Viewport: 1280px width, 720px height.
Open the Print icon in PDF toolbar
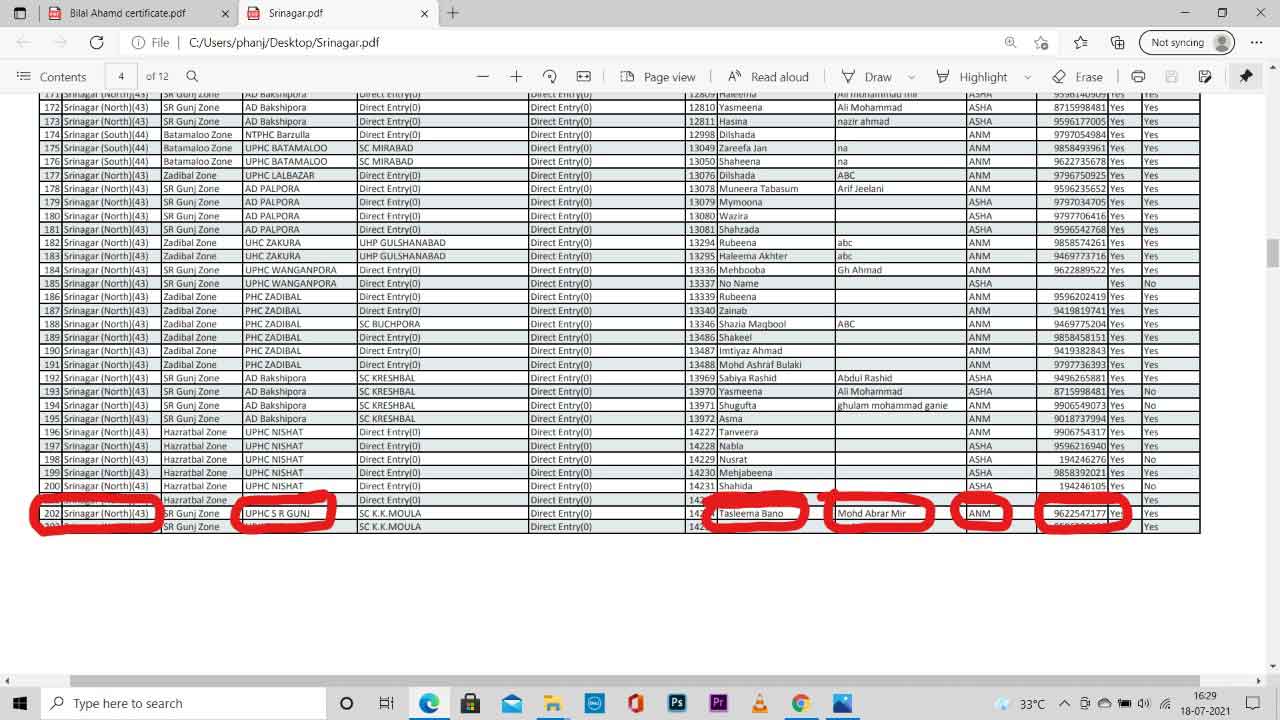coord(1138,77)
